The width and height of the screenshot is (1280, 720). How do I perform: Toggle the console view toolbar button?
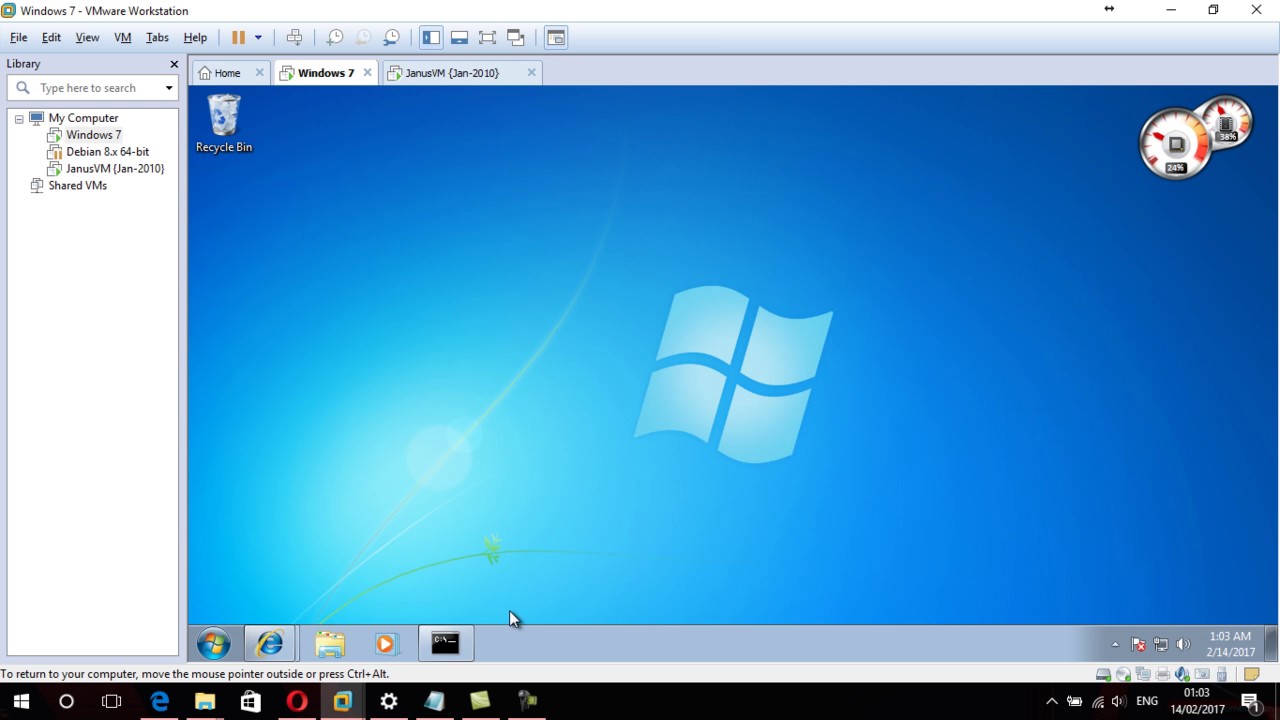click(x=556, y=37)
